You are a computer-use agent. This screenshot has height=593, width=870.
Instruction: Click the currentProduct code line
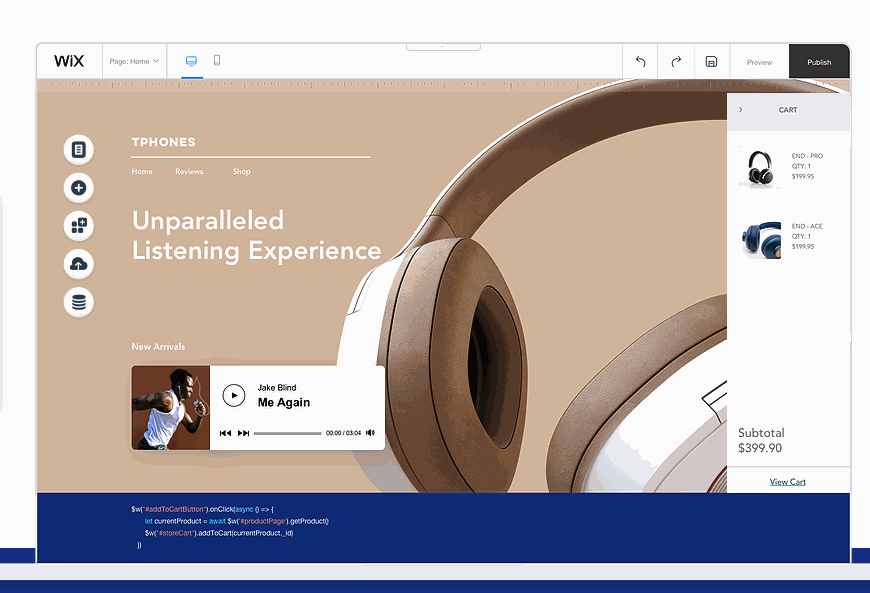click(236, 521)
